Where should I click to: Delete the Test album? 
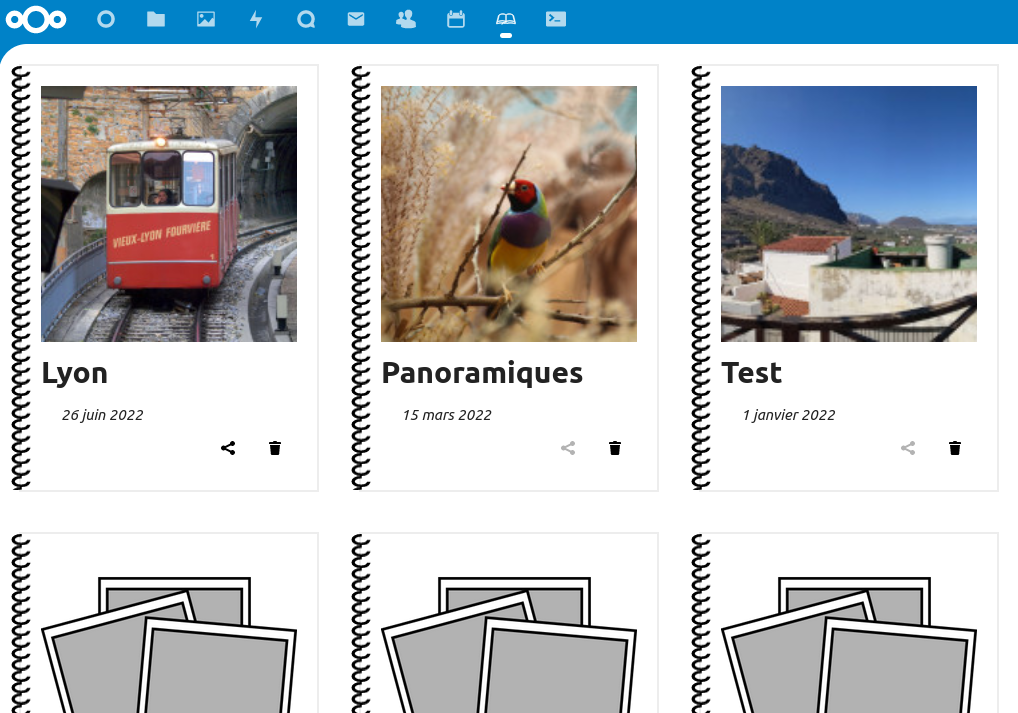(x=955, y=448)
